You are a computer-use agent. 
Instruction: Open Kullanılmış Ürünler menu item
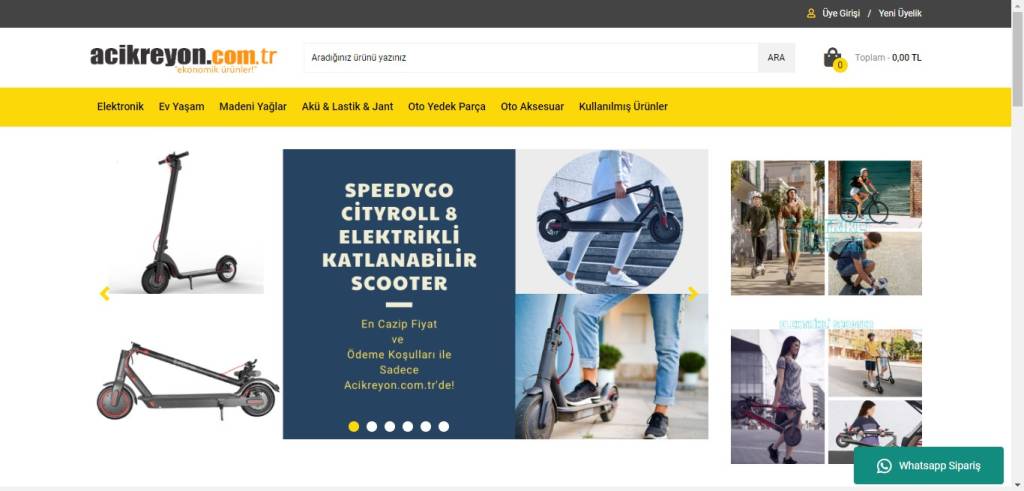[623, 106]
